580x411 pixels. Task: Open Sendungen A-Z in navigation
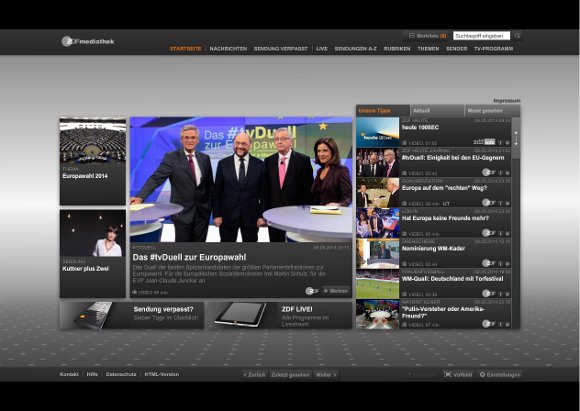tap(355, 48)
